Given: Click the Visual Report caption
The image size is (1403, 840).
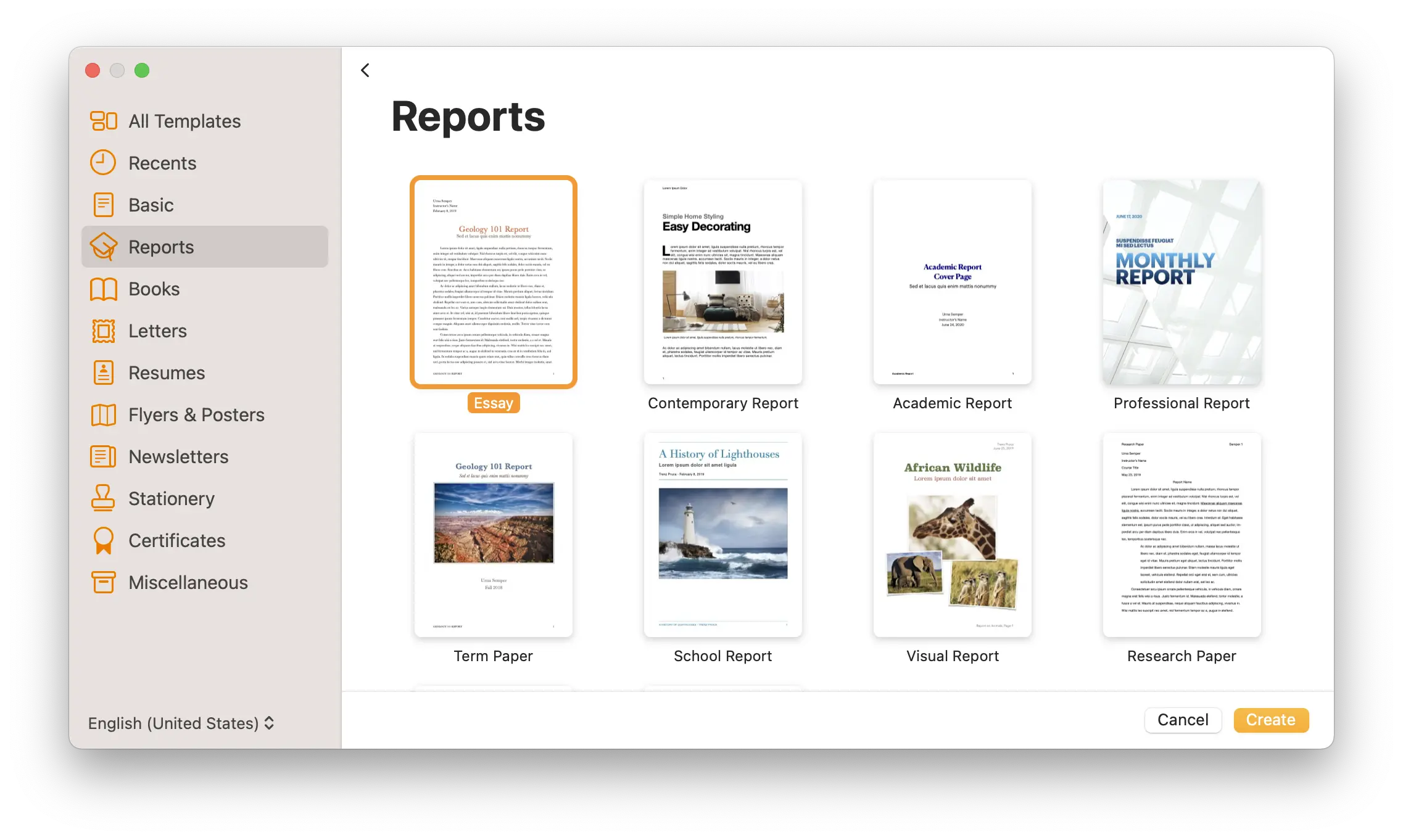Looking at the screenshot, I should click(x=953, y=656).
